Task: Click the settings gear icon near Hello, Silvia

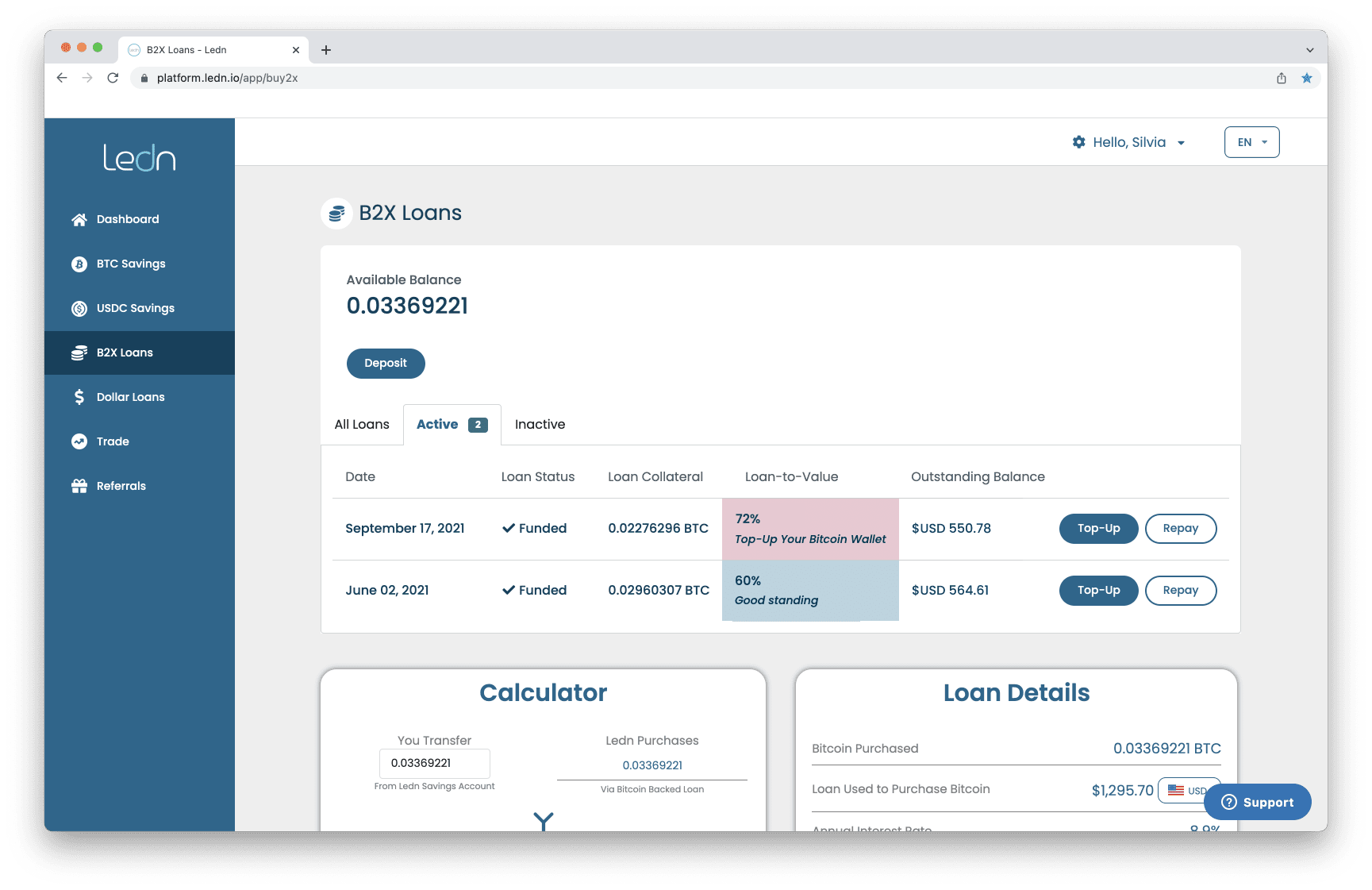Action: pos(1078,142)
